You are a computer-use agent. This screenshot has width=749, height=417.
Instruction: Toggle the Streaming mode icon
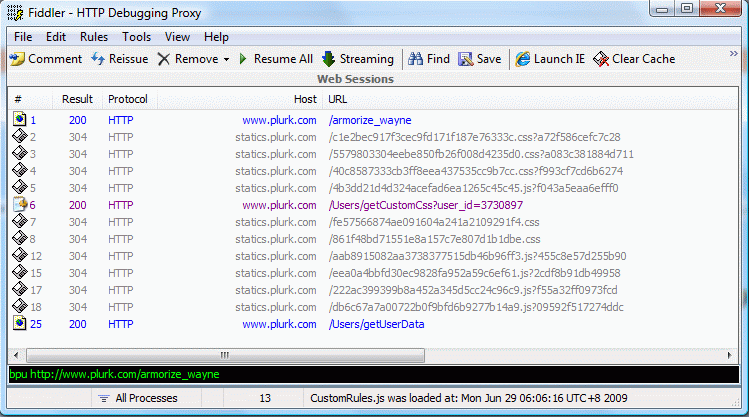[x=328, y=59]
